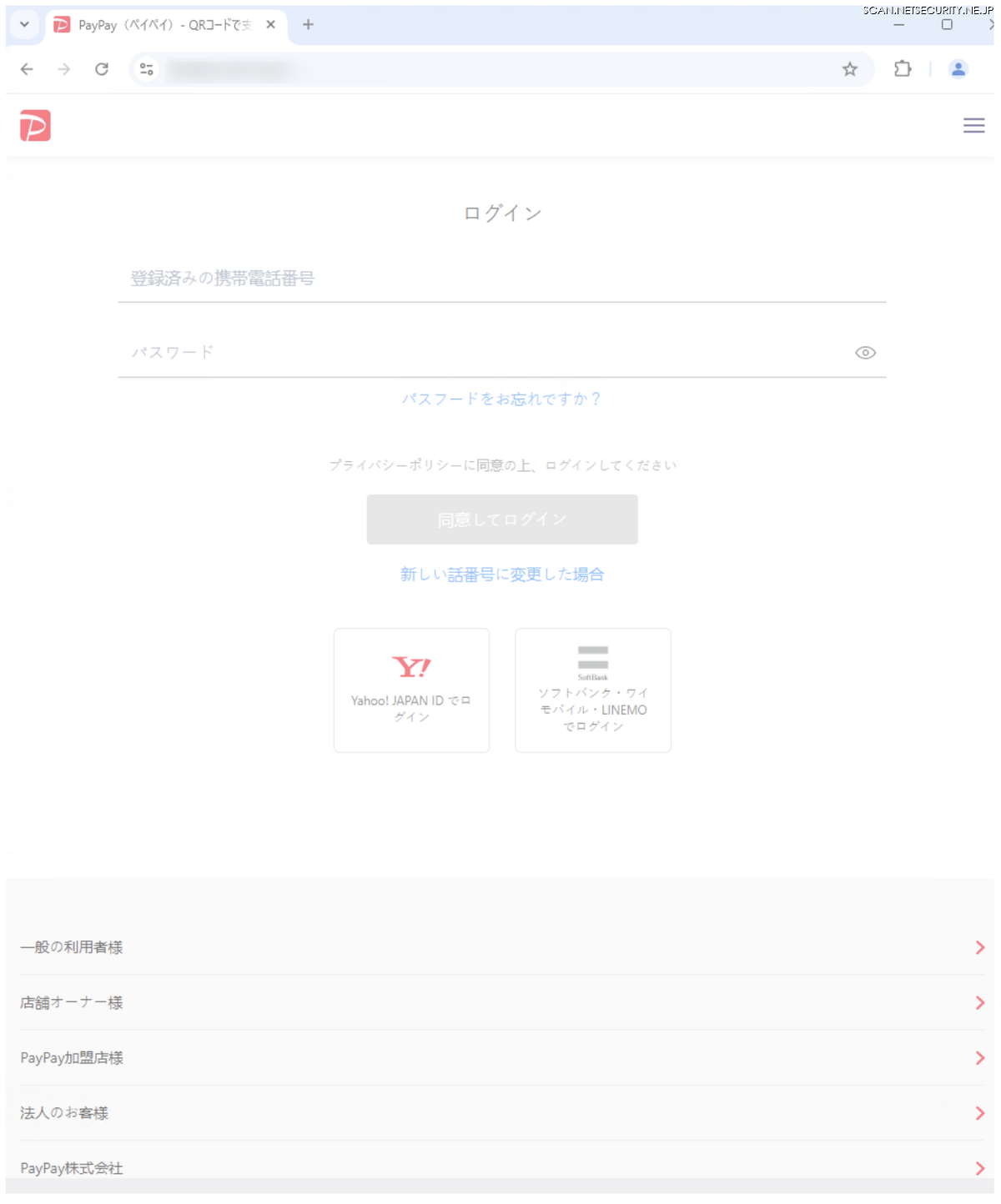Open the browser extensions icon
The image size is (1001, 1204).
click(x=903, y=69)
